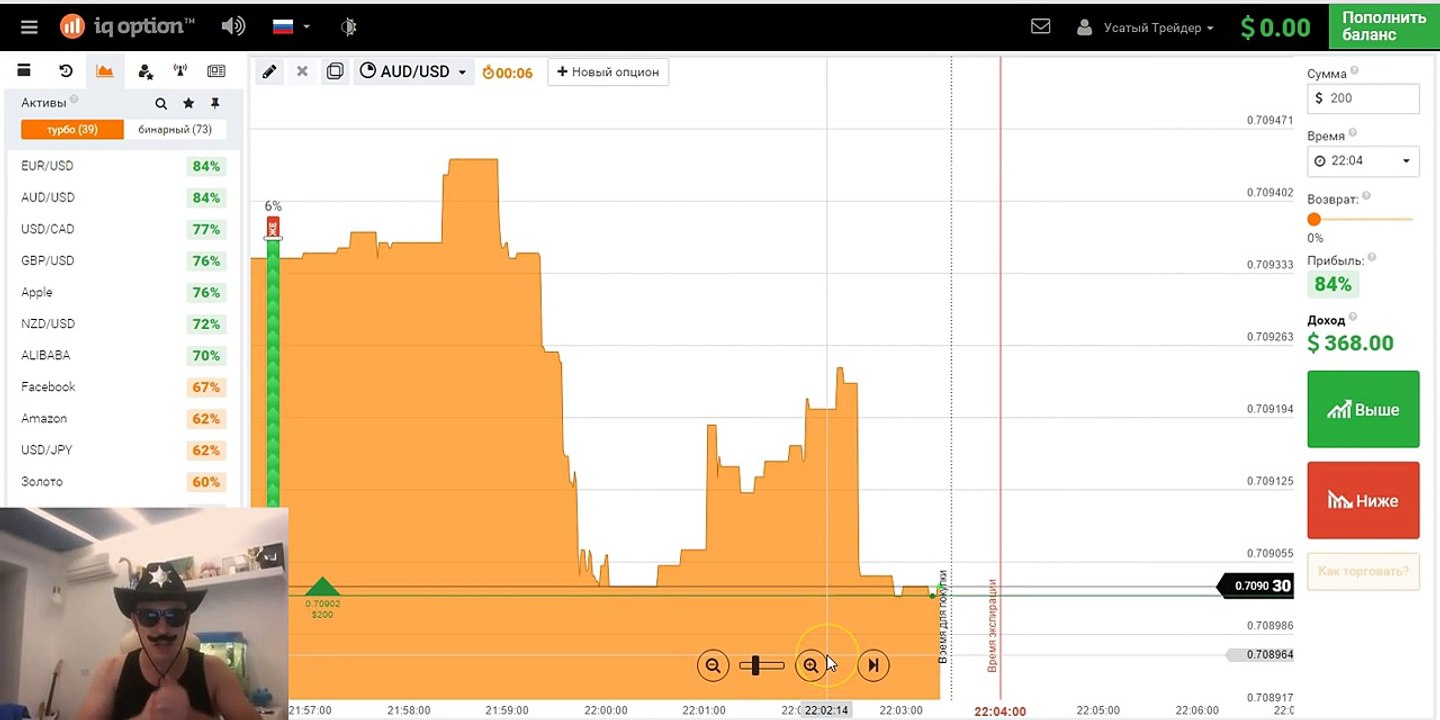The image size is (1440, 720).
Task: Click the iq option logo
Action: 127,26
